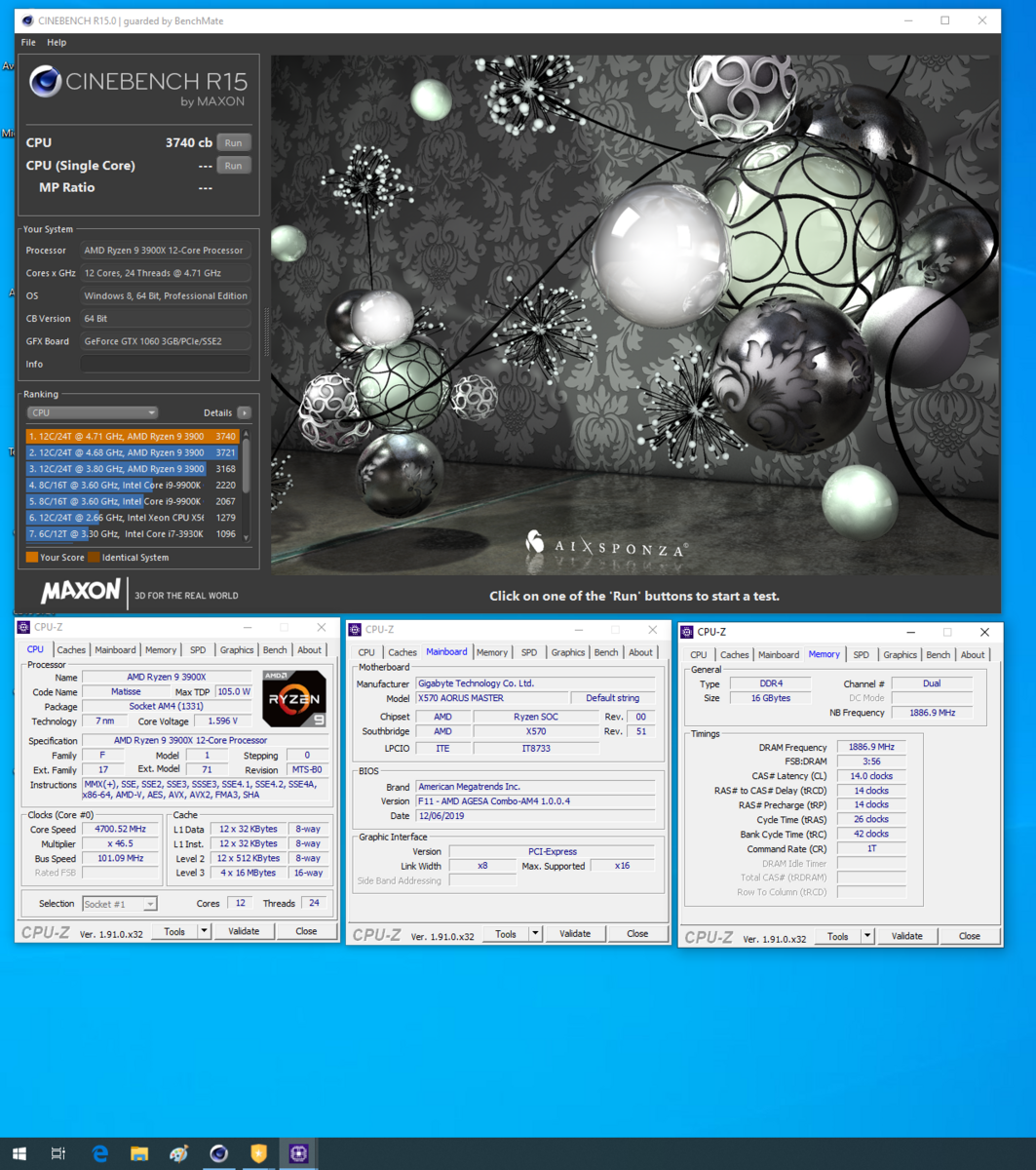Image resolution: width=1036 pixels, height=1170 pixels.
Task: Click the yellow shield taskbar icon
Action: point(258,1153)
